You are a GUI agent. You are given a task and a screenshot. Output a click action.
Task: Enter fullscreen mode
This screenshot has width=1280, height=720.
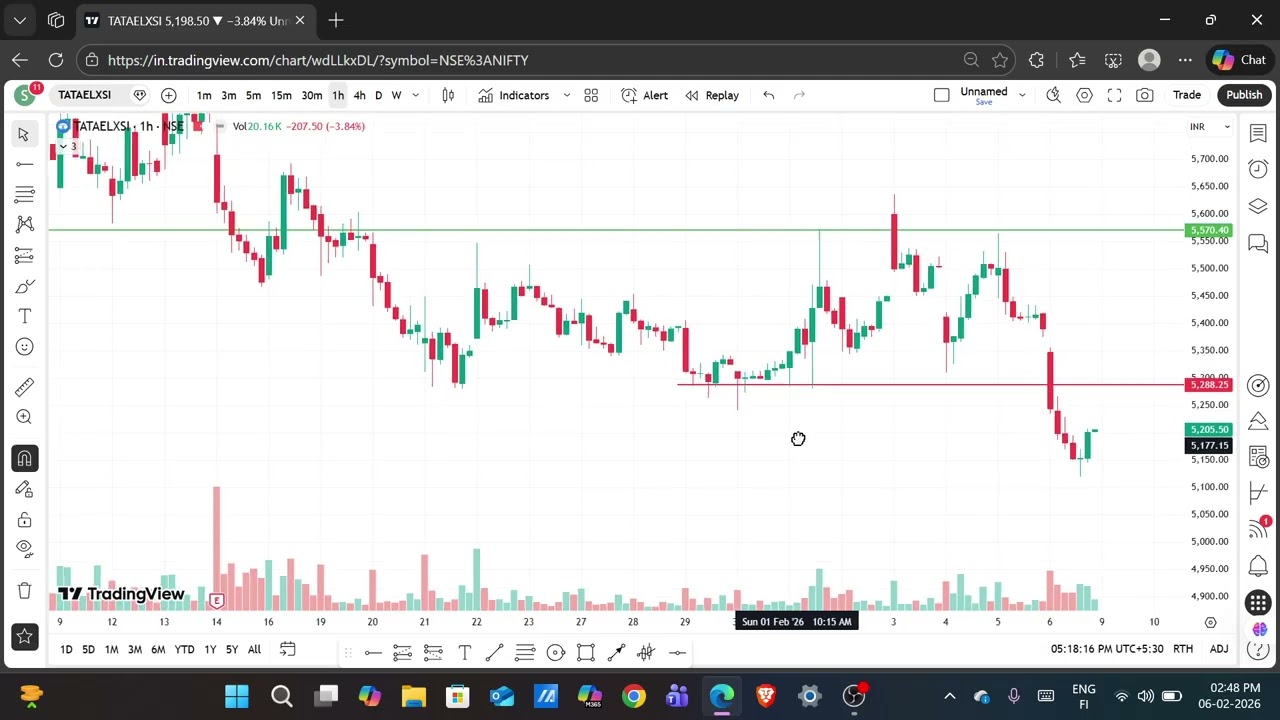(x=1114, y=95)
